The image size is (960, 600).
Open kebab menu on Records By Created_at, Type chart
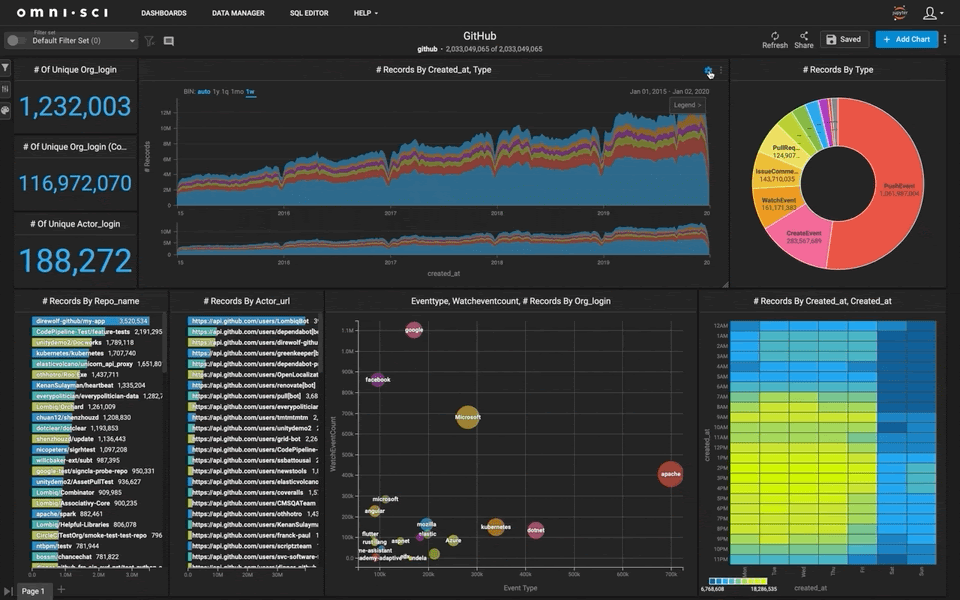click(x=721, y=70)
